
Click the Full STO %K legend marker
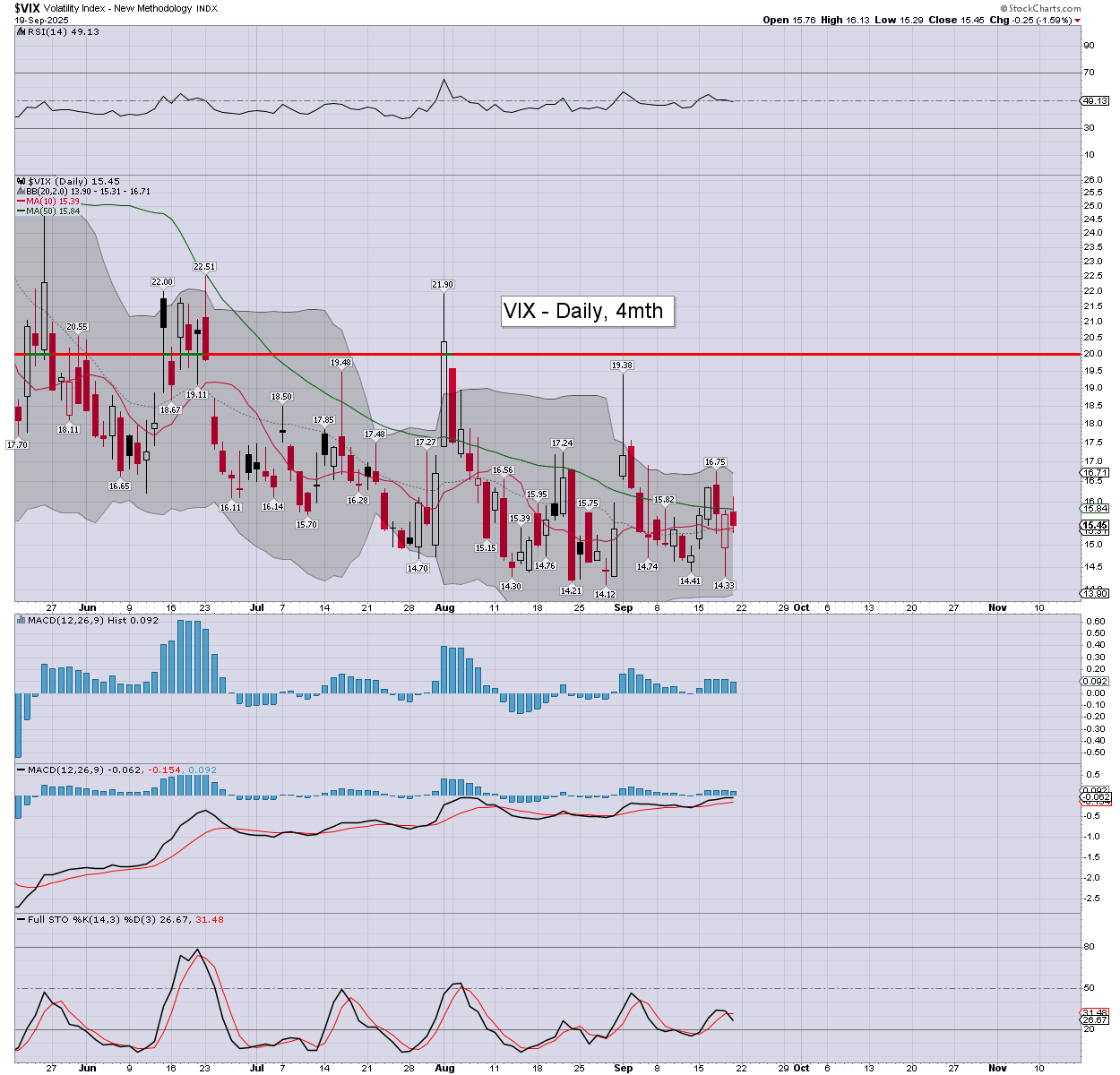tap(21, 919)
